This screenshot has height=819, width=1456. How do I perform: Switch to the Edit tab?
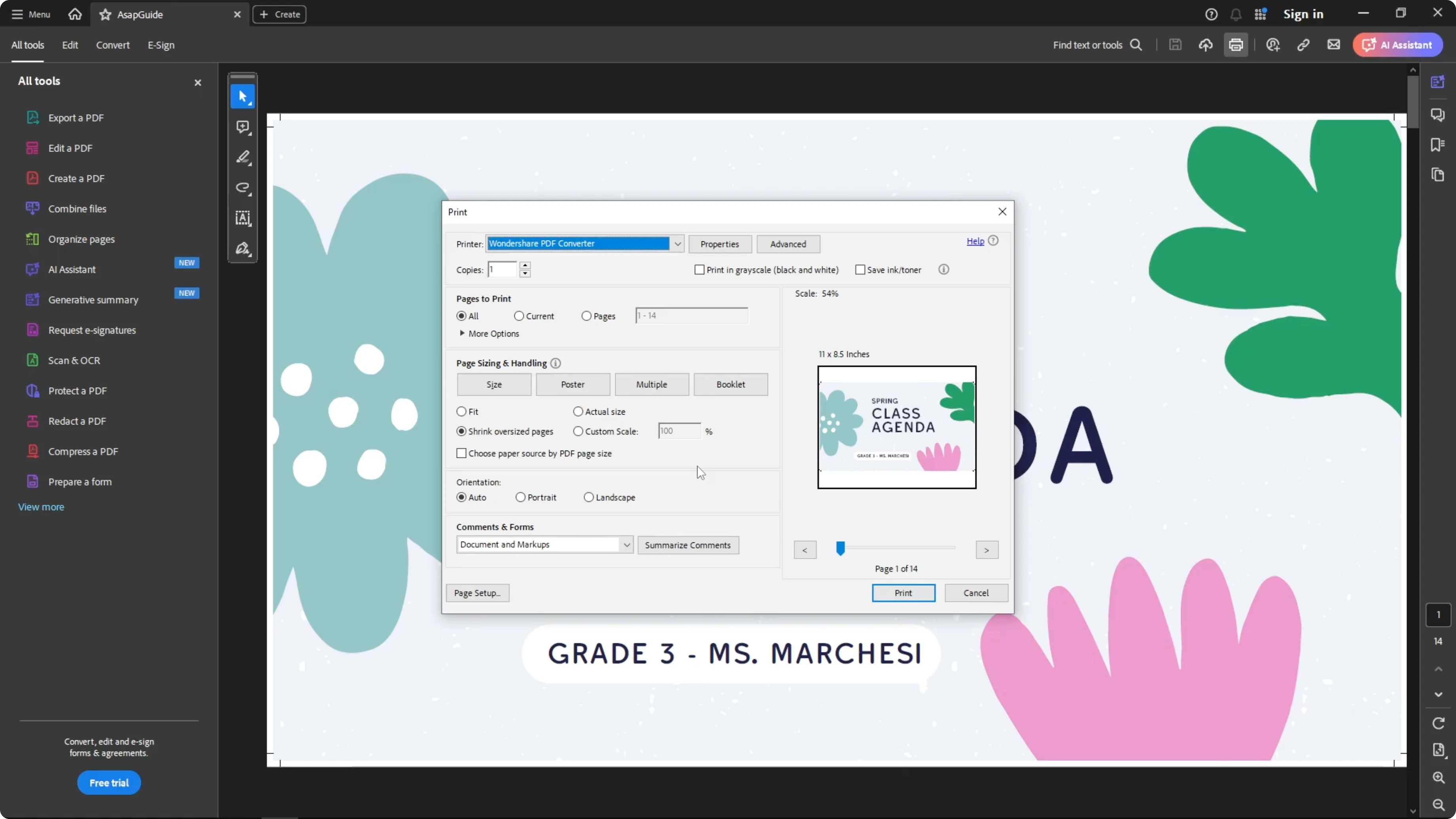tap(70, 45)
